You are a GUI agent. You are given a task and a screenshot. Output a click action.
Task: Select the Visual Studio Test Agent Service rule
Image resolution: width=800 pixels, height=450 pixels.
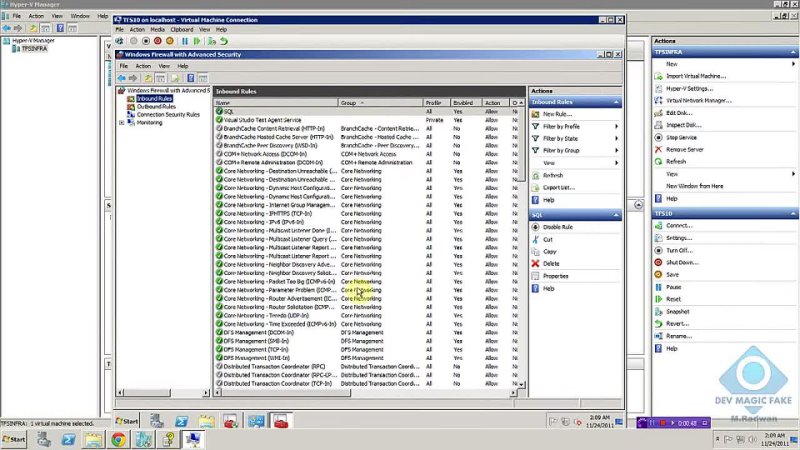(x=262, y=120)
